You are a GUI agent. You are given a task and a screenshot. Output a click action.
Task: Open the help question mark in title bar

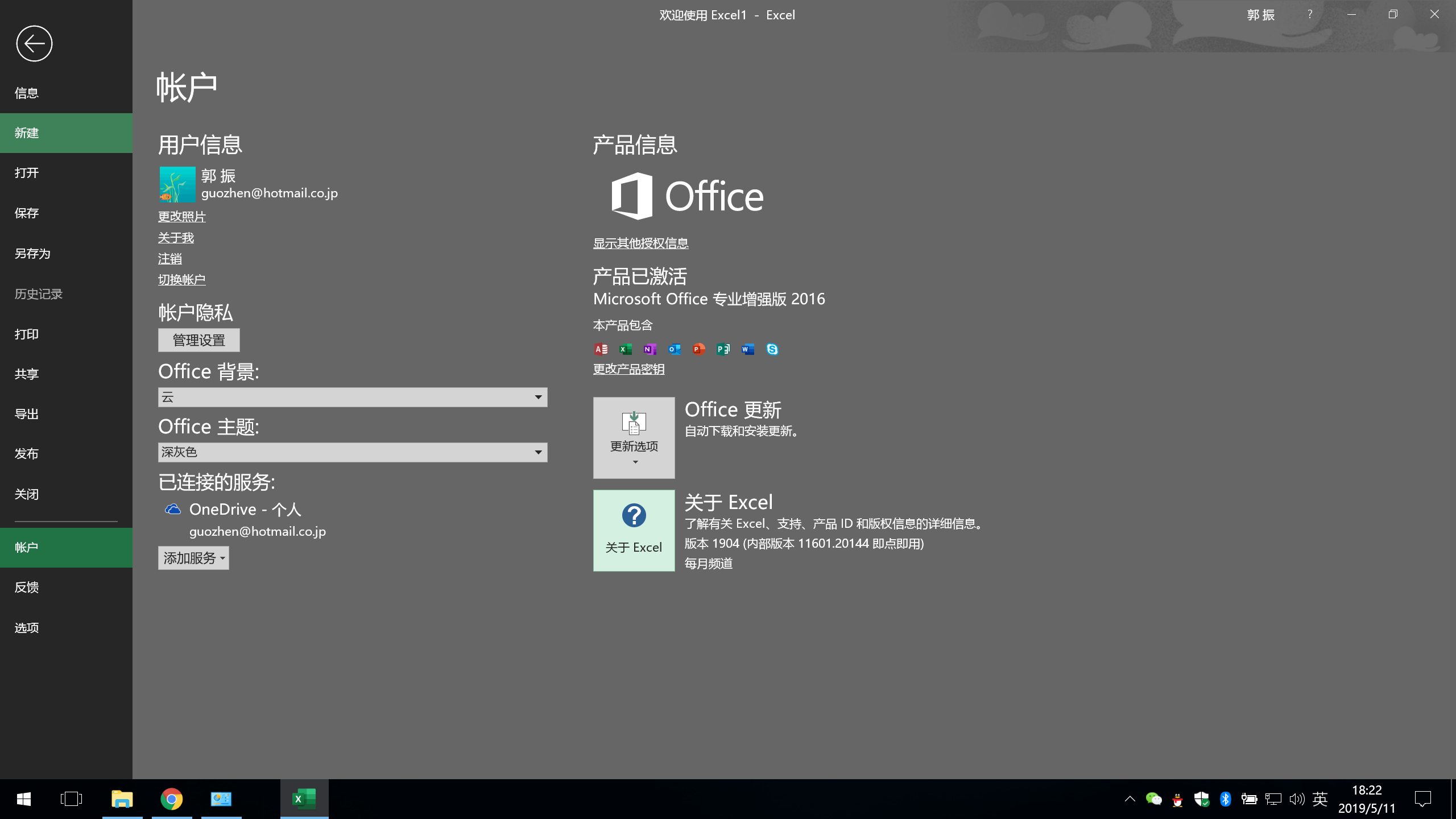click(1310, 14)
